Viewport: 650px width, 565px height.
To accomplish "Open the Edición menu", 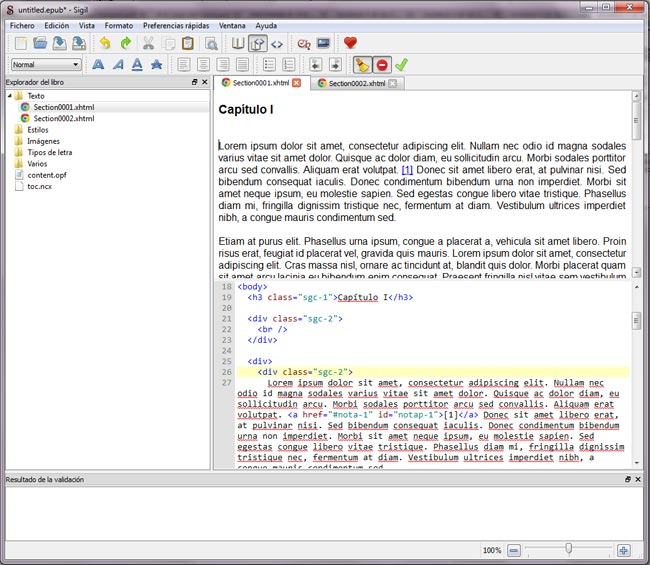I will [x=57, y=26].
